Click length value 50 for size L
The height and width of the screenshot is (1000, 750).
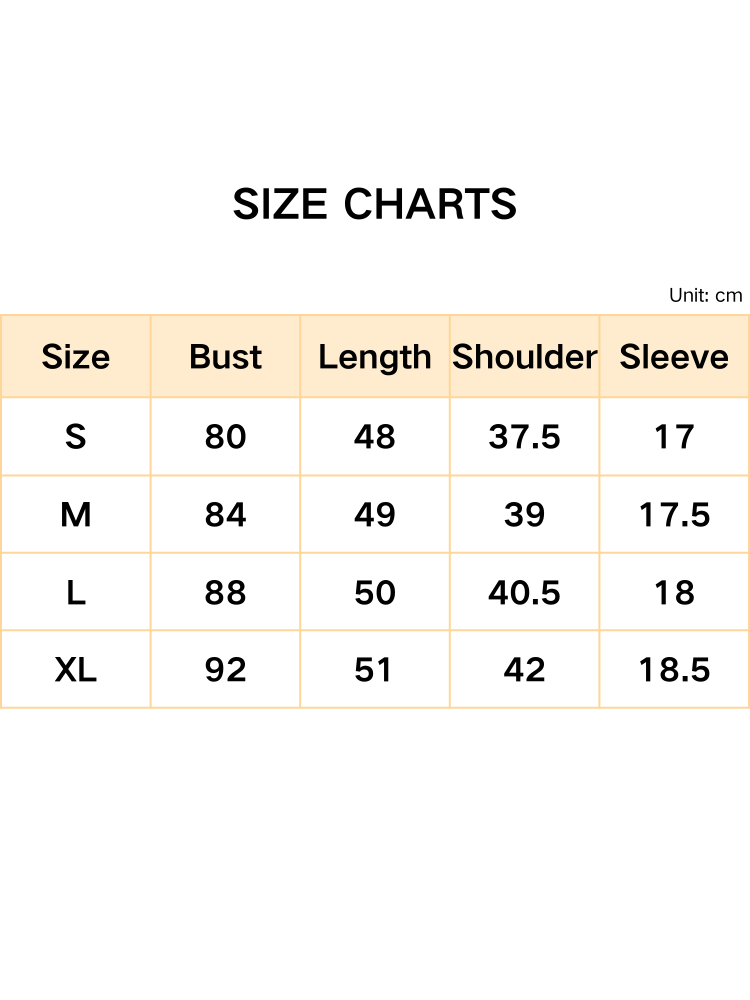pyautogui.click(x=375, y=593)
